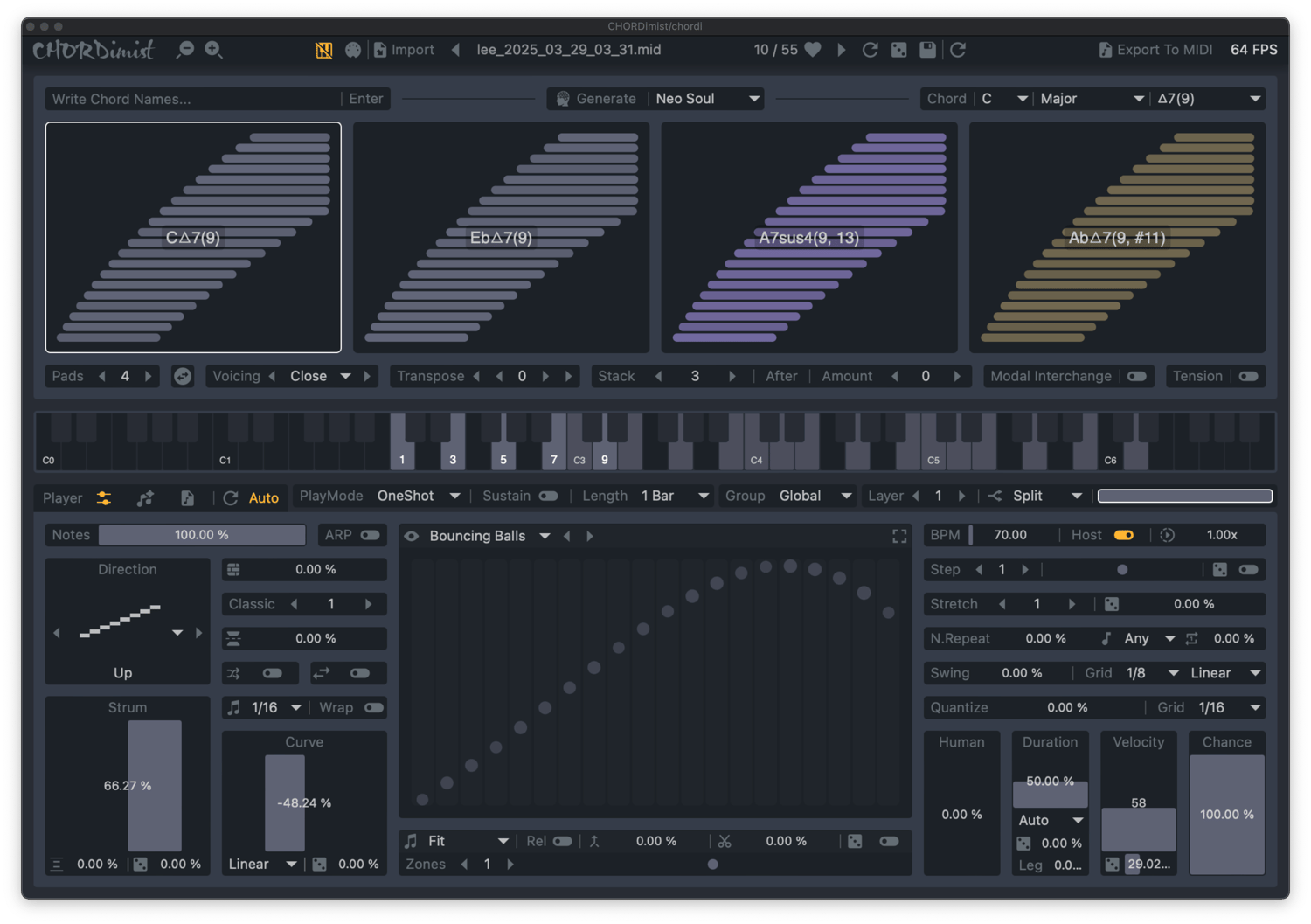Toggle the ARP switch
Image resolution: width=1311 pixels, height=924 pixels.
point(371,535)
